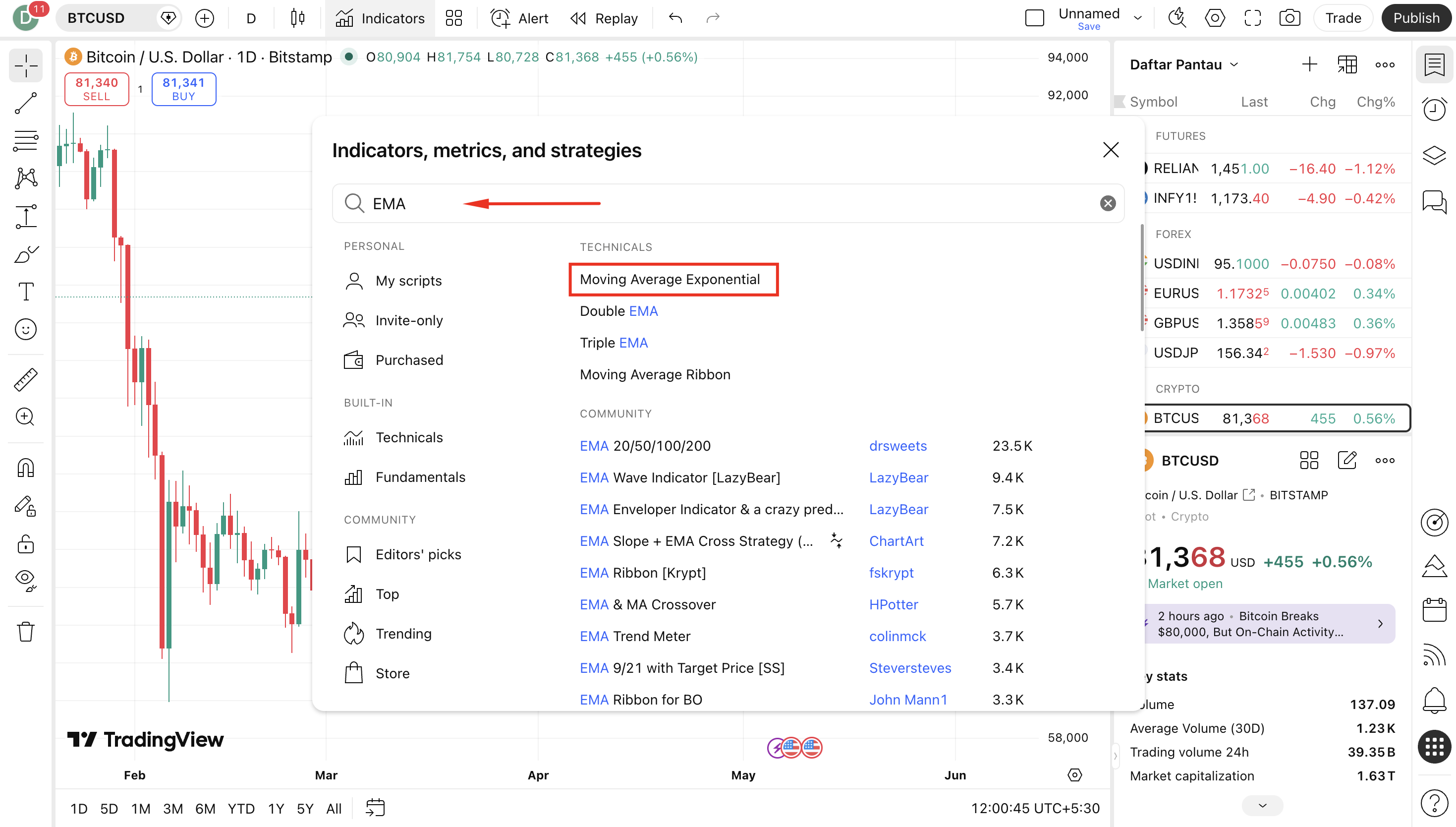This screenshot has width=1456, height=827.
Task: Click the EMA search input field
Action: click(728, 203)
